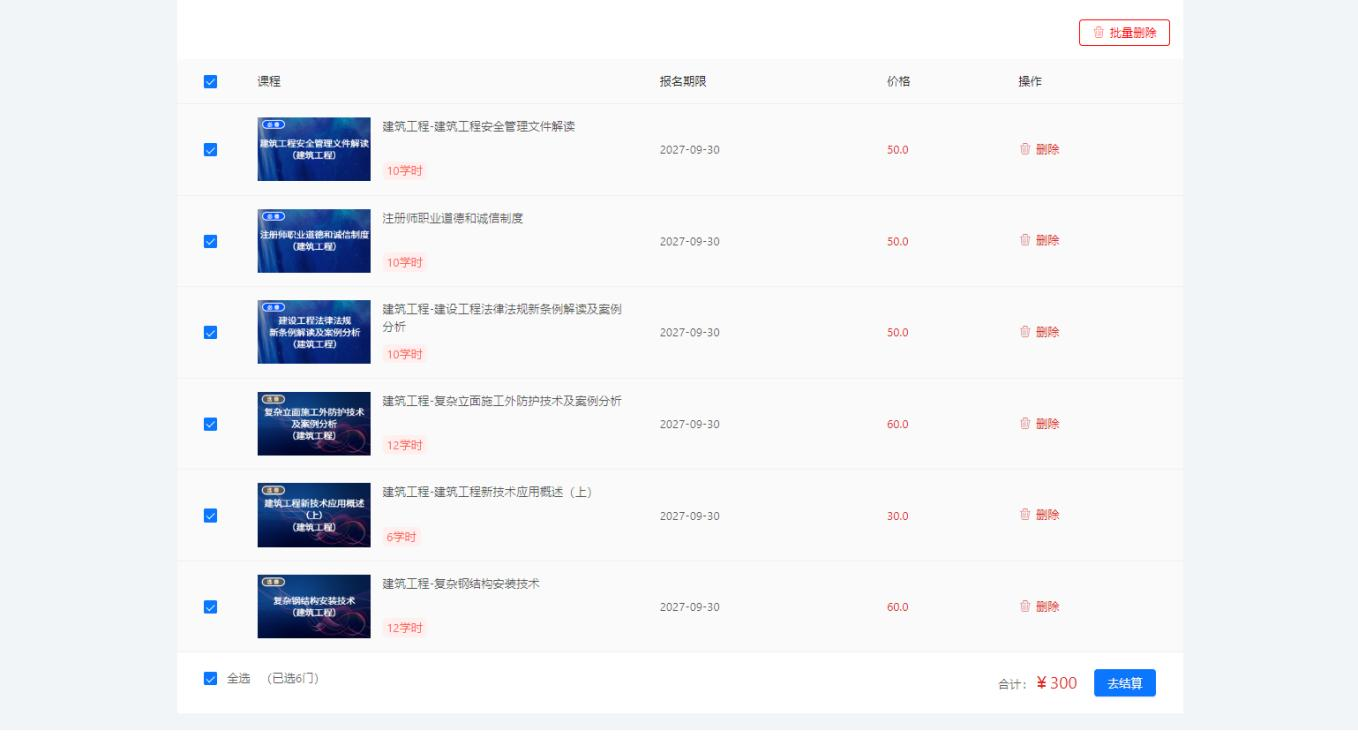
Task: Click the 6学时 tag
Action: coord(402,537)
